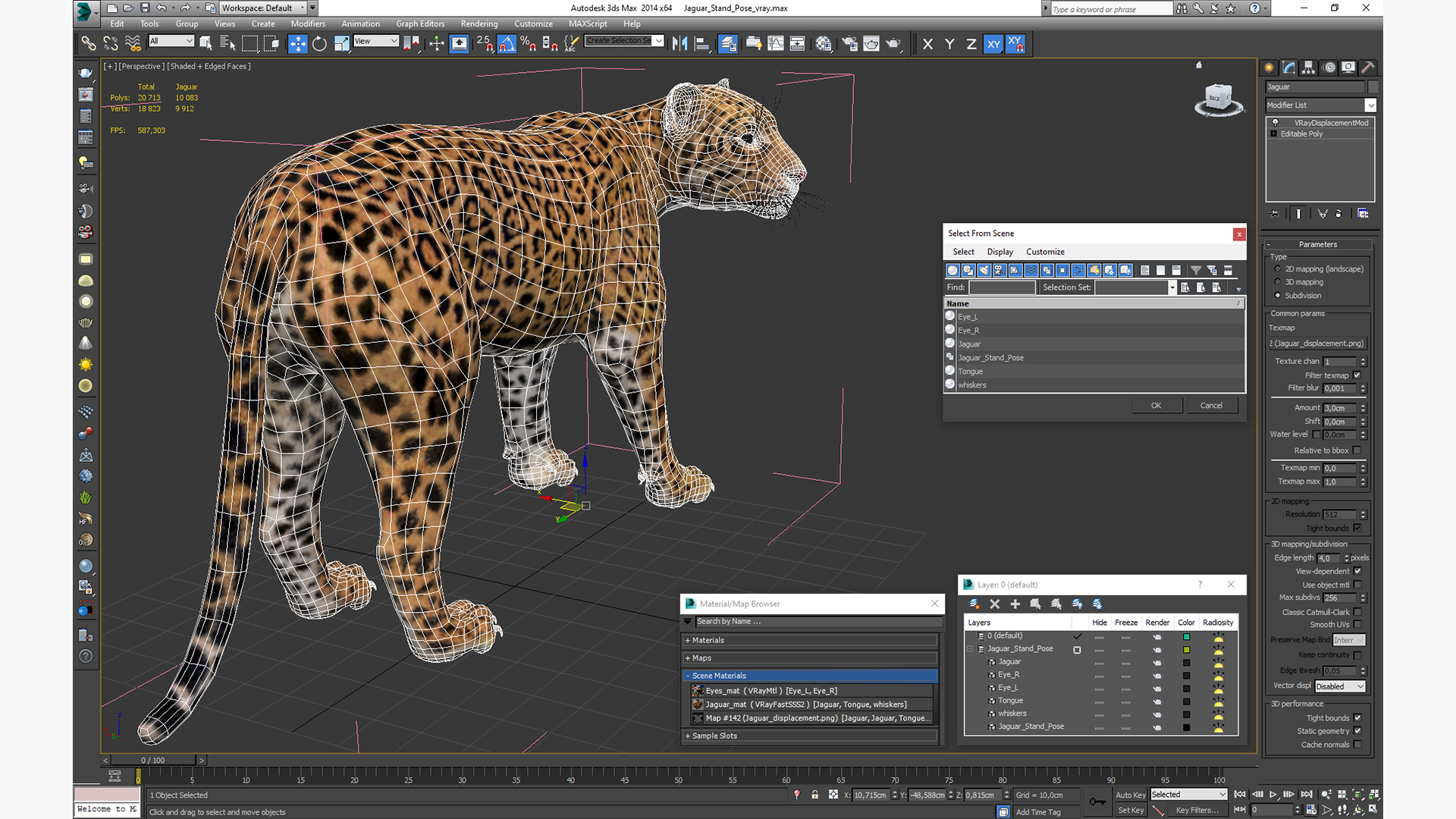Image resolution: width=1456 pixels, height=819 pixels.
Task: Open Display menu in Select From Scene dialog
Action: tap(1000, 252)
